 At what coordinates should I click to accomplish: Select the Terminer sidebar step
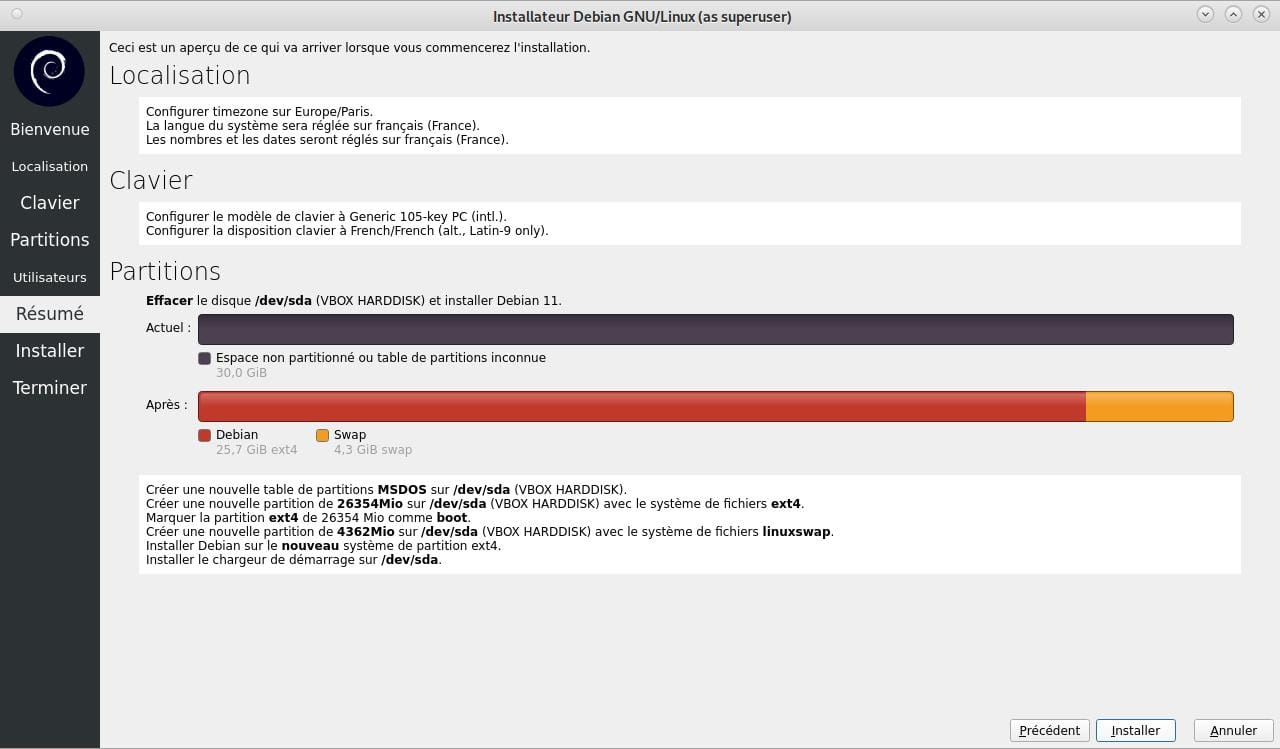click(x=50, y=388)
